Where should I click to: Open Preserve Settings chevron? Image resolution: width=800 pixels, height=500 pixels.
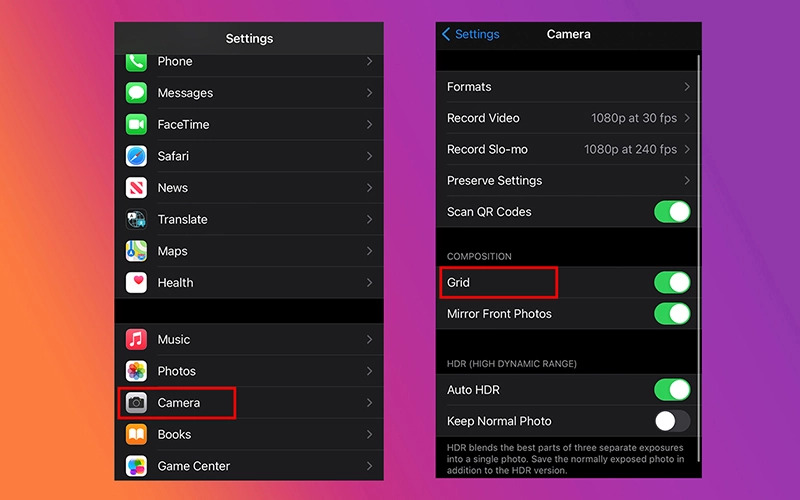(x=687, y=181)
